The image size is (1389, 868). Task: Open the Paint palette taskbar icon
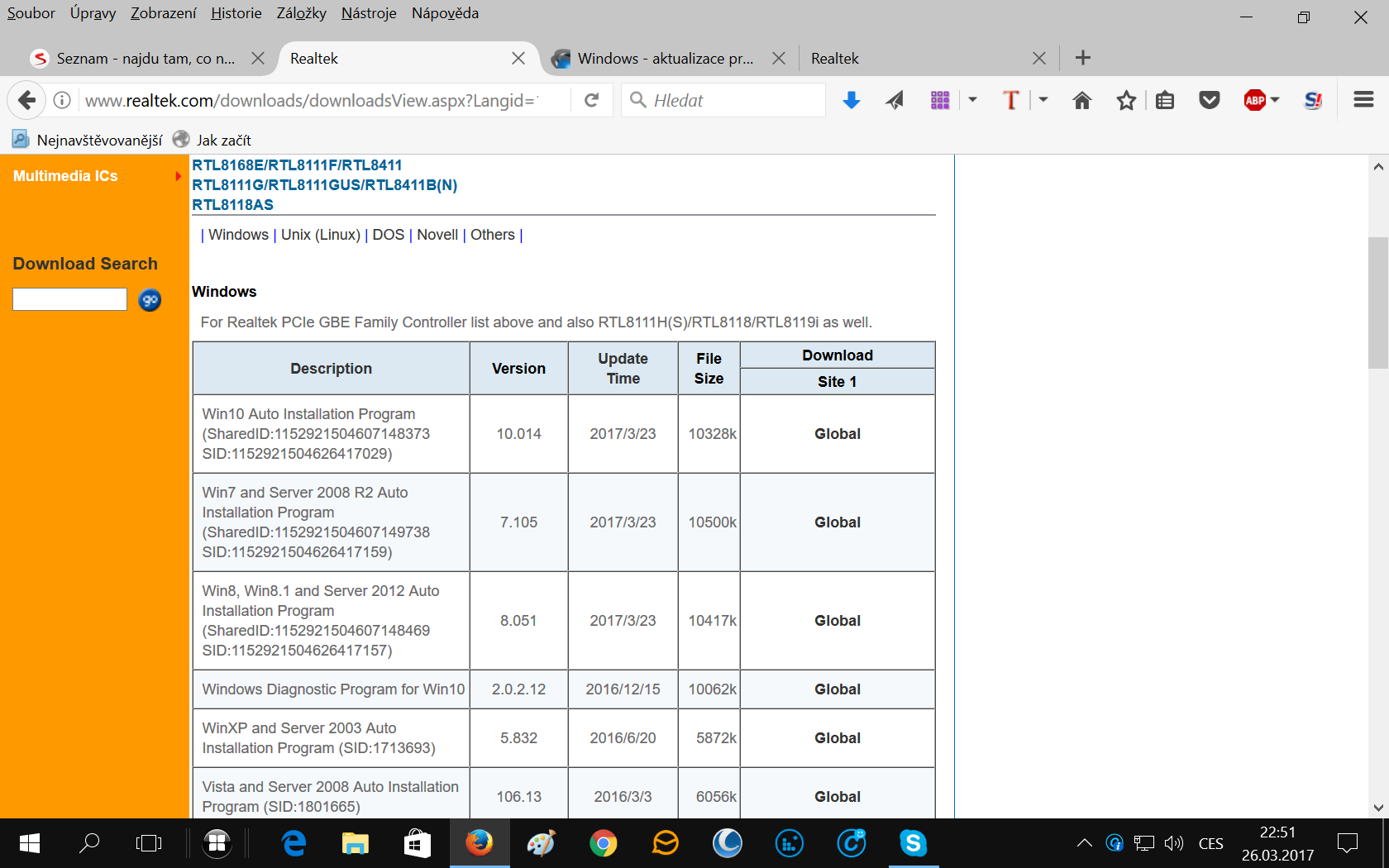coord(542,843)
